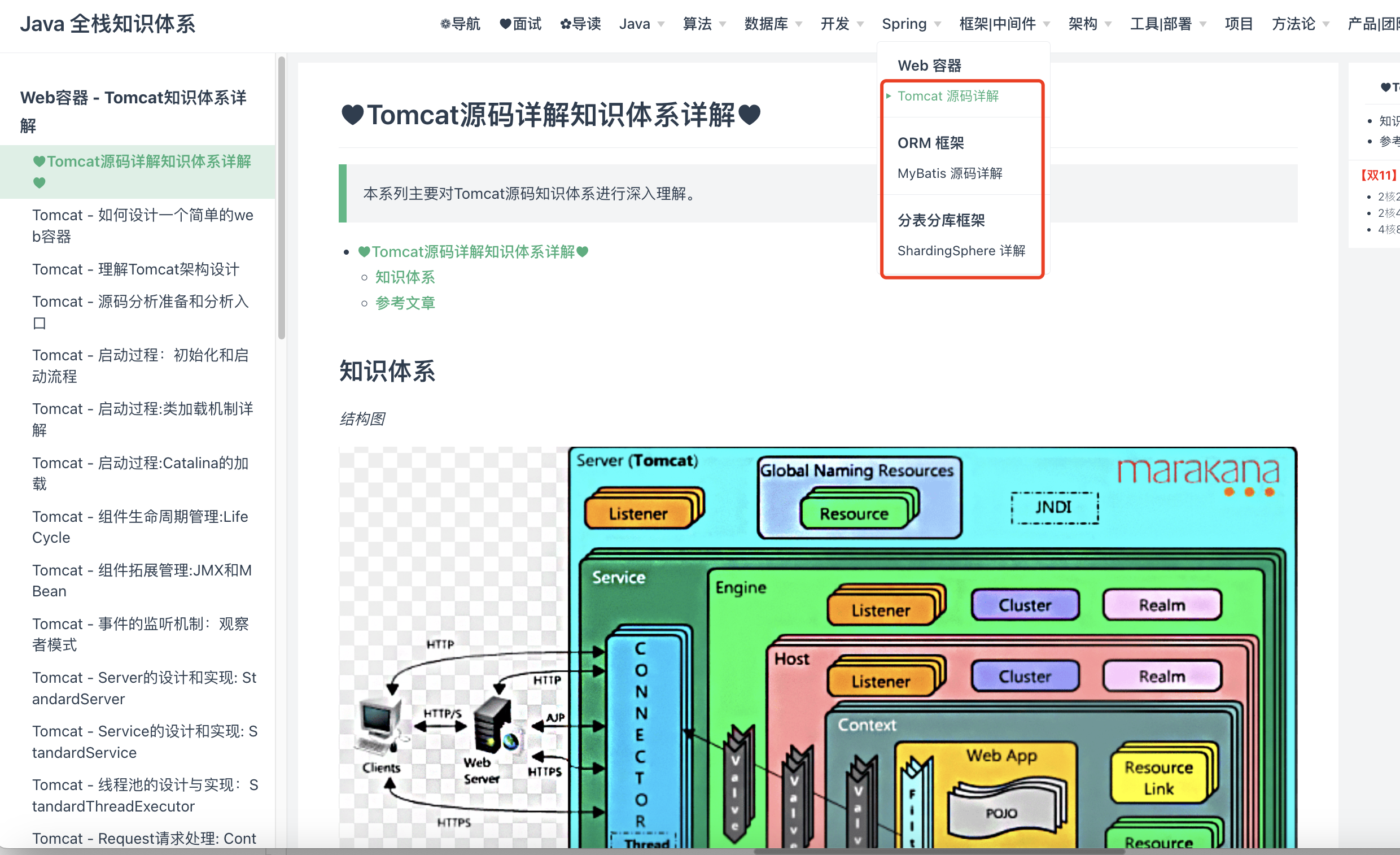Click the 知识体系 section heading
This screenshot has height=855, width=1400.
pyautogui.click(x=387, y=371)
